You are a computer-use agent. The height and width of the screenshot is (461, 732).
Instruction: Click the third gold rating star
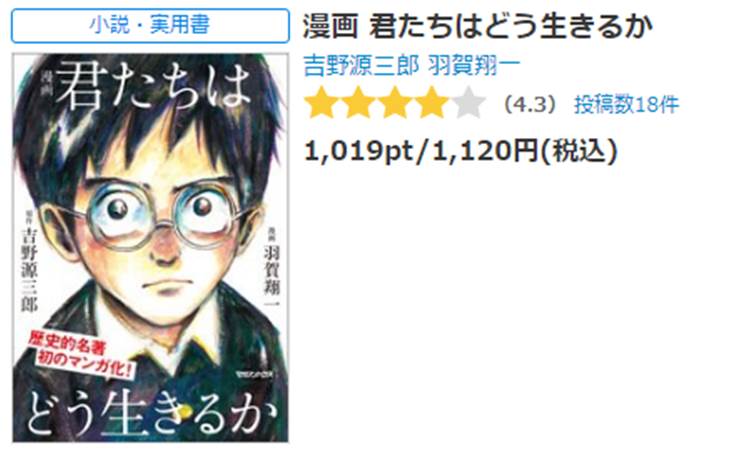pyautogui.click(x=395, y=102)
